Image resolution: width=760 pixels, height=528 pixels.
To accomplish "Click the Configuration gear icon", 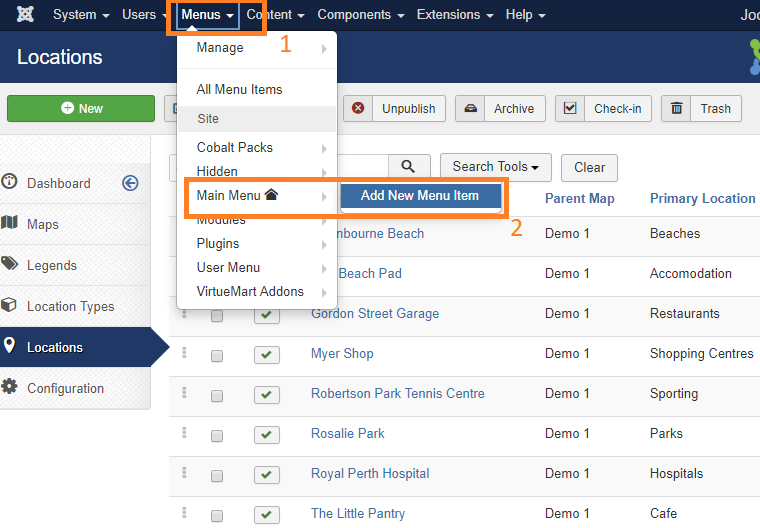I will [x=9, y=386].
